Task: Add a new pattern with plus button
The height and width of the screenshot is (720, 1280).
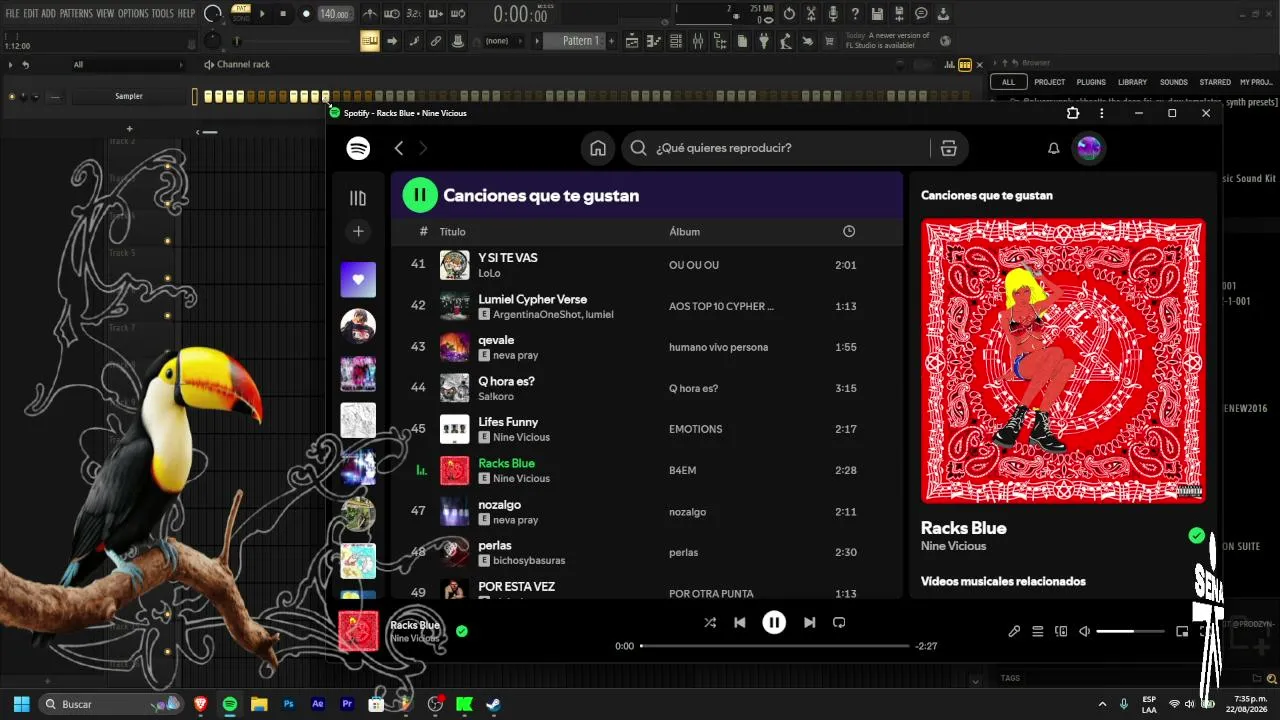Action: pyautogui.click(x=612, y=41)
